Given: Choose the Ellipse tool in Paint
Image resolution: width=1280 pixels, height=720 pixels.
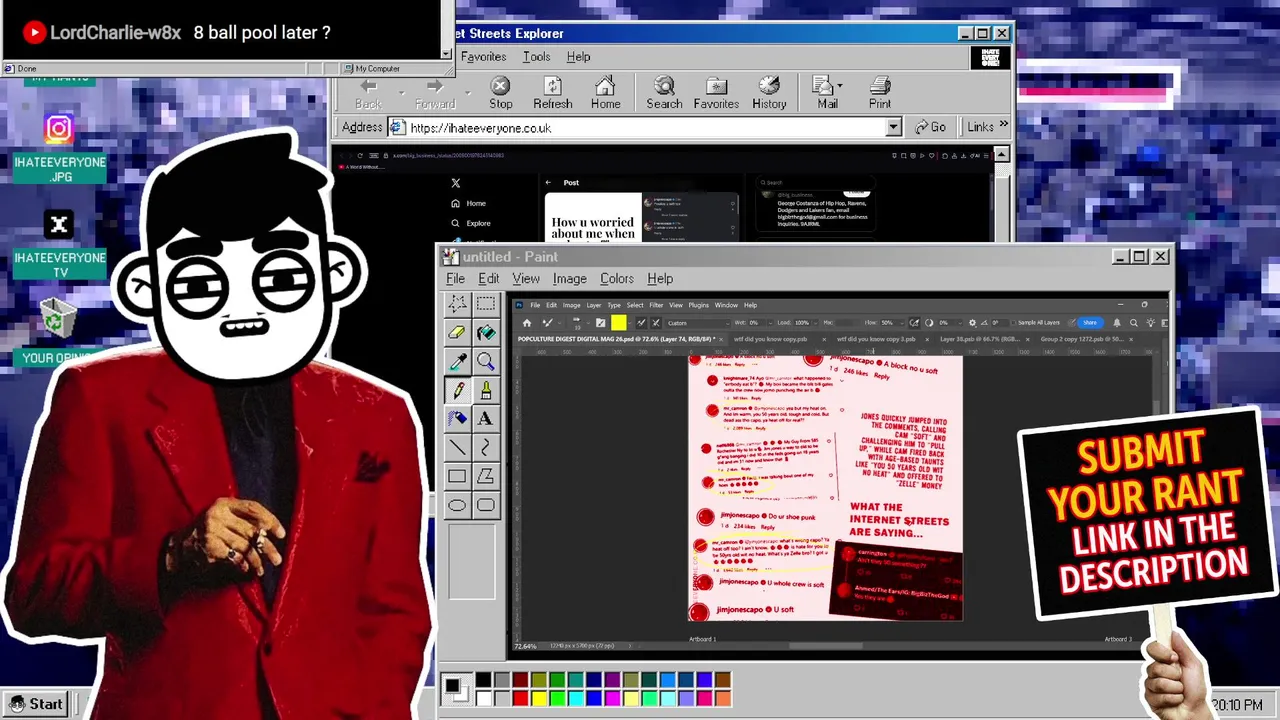Looking at the screenshot, I should (x=457, y=505).
